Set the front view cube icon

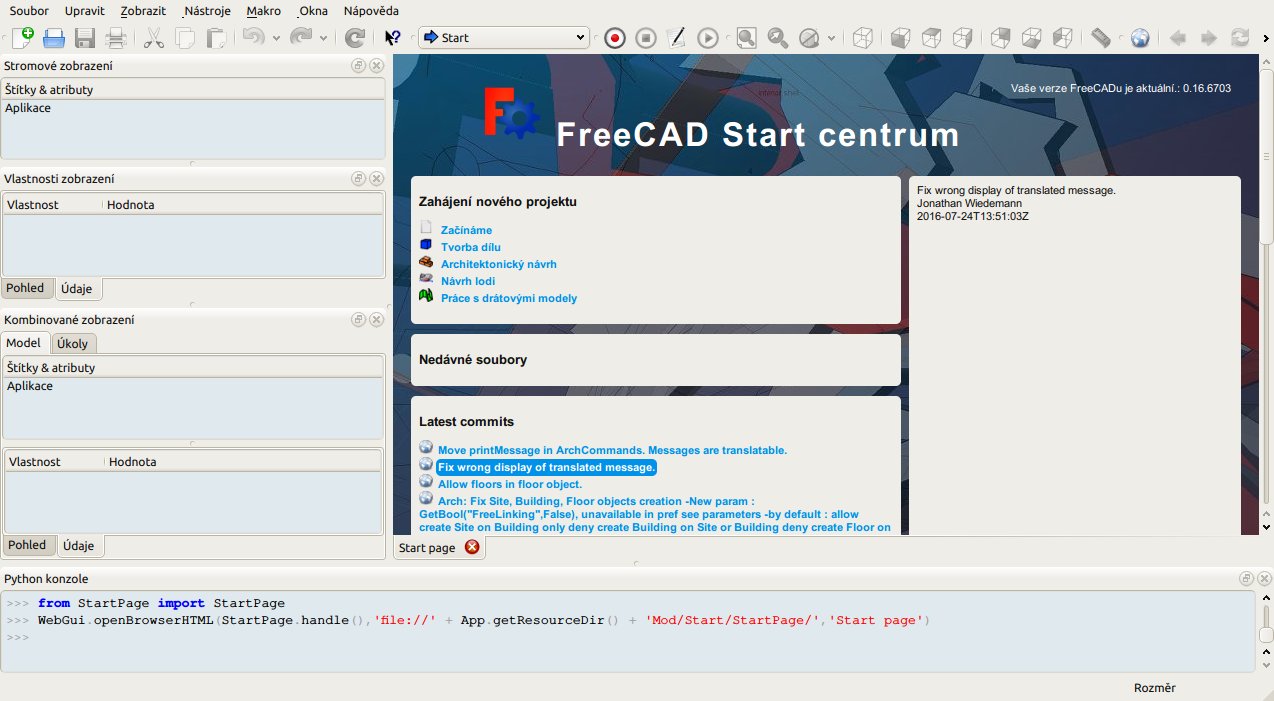coord(900,38)
